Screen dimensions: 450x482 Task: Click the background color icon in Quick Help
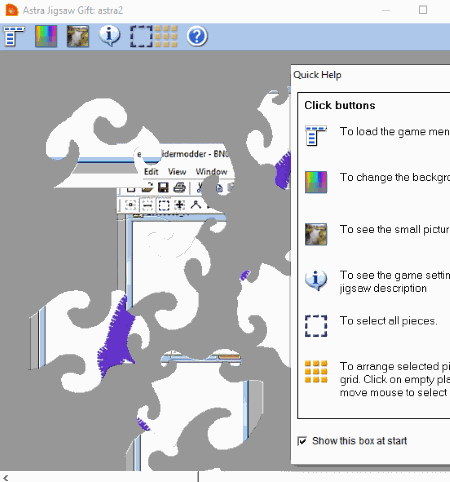pos(316,182)
